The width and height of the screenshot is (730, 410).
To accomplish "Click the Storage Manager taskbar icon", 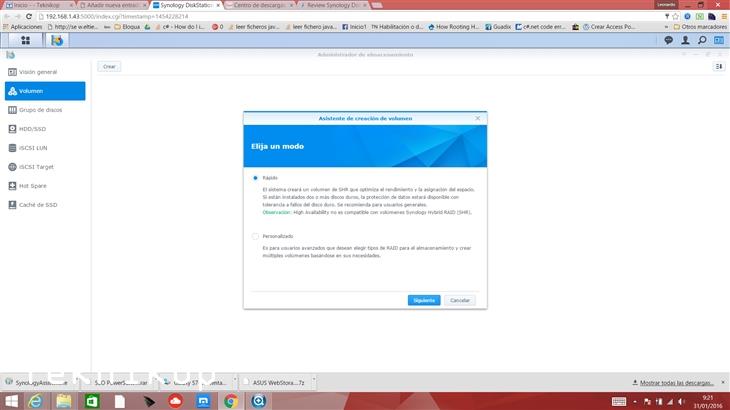I will tap(58, 40).
